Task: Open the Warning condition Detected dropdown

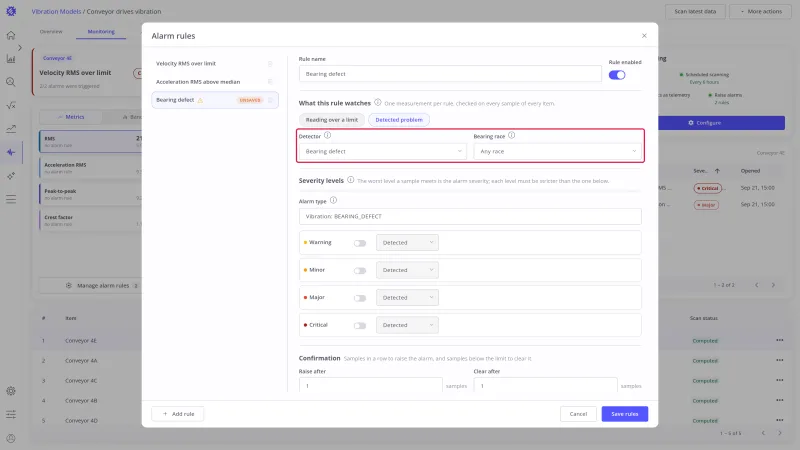Action: click(407, 243)
